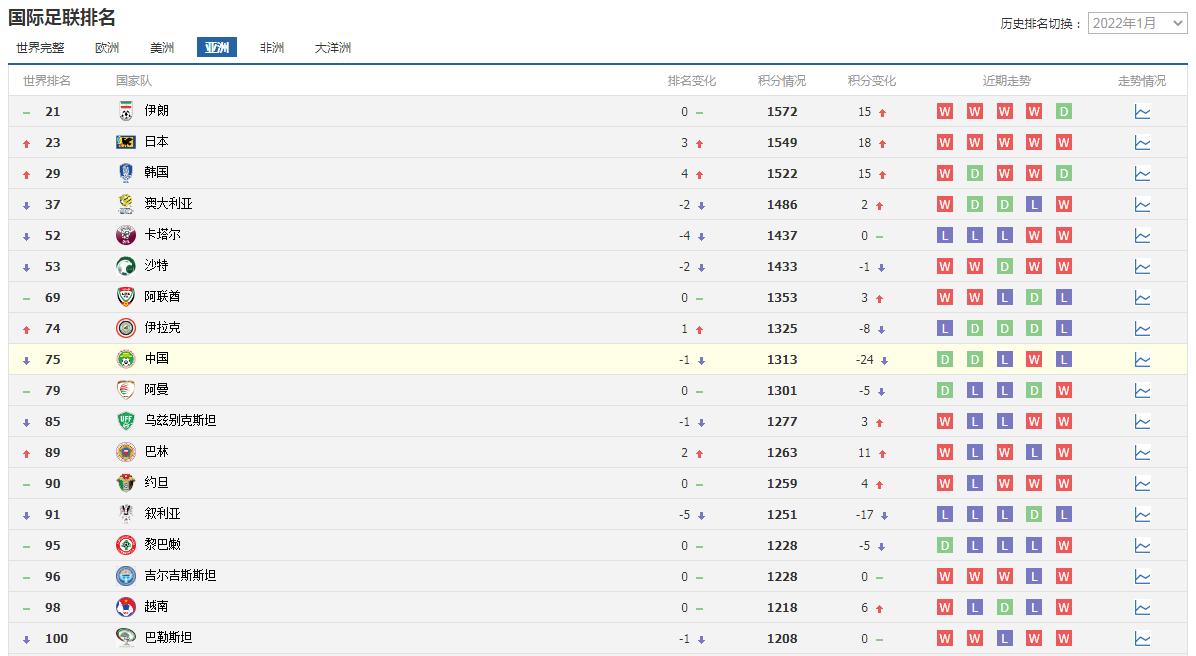Open the 沙特 team link

click(x=156, y=265)
